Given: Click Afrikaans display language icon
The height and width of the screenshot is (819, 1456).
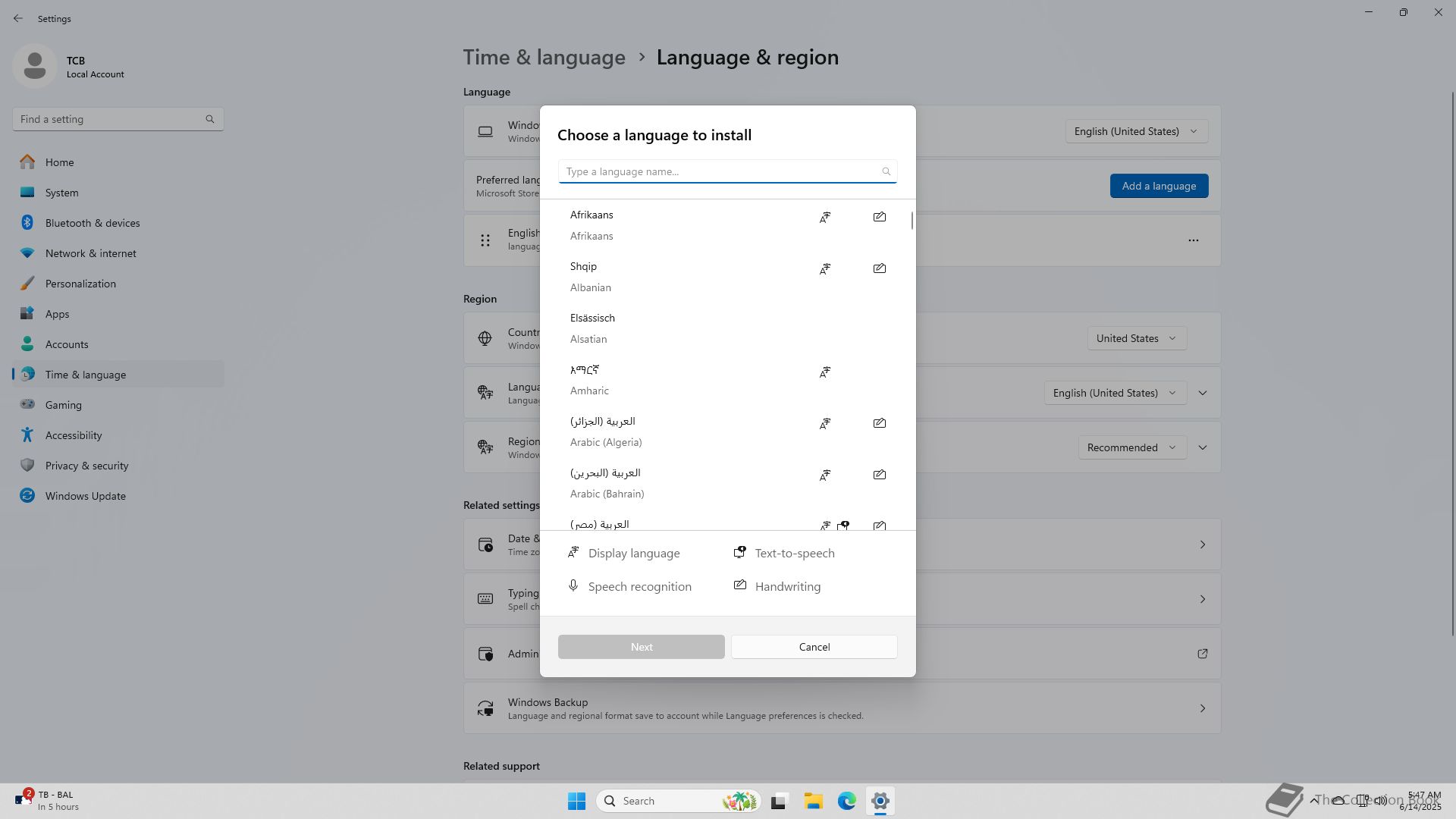Looking at the screenshot, I should coord(824,218).
